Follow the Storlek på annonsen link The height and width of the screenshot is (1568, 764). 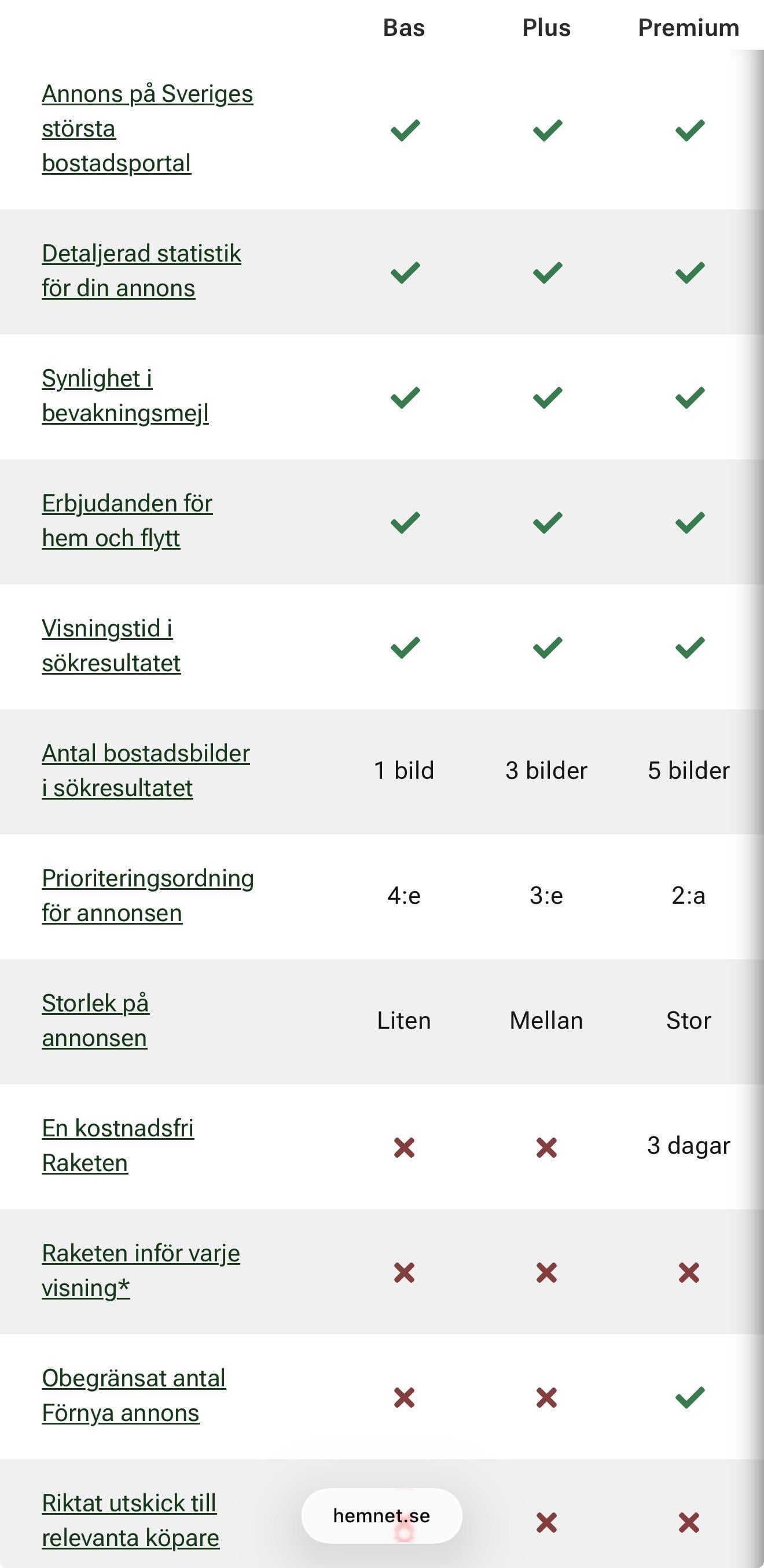(x=95, y=1020)
